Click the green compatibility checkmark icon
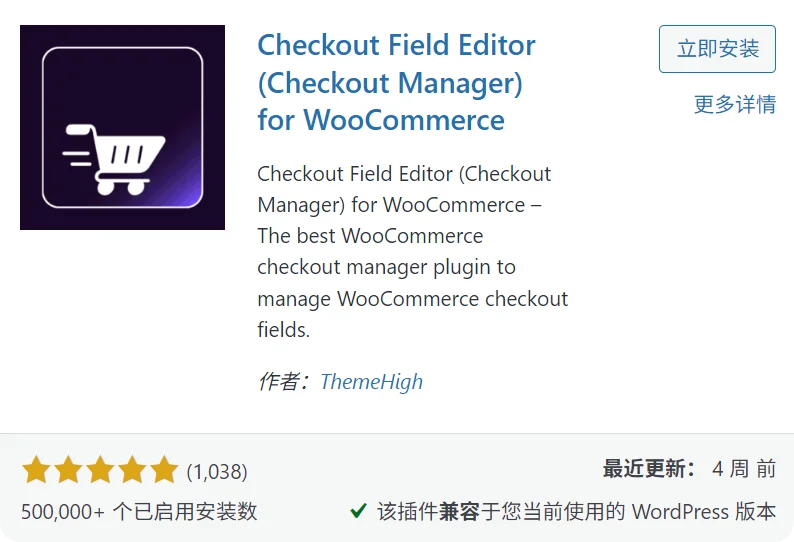The width and height of the screenshot is (794, 542). click(x=359, y=511)
